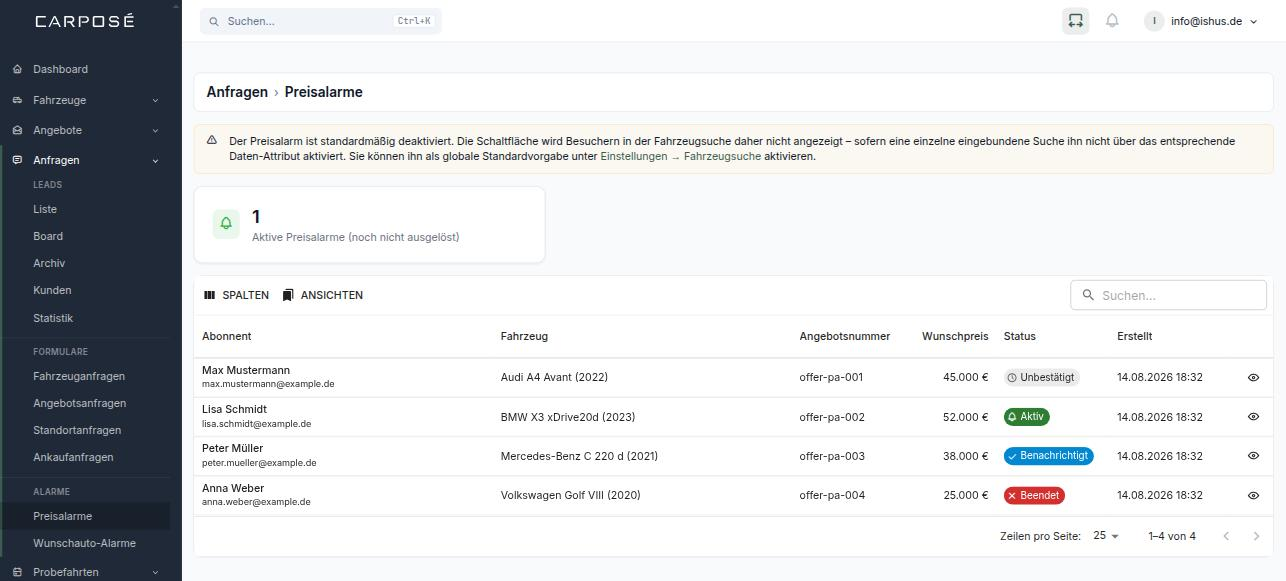Expand the Angebote sidebar section chevron
The image size is (1286, 581).
pyautogui.click(x=155, y=130)
